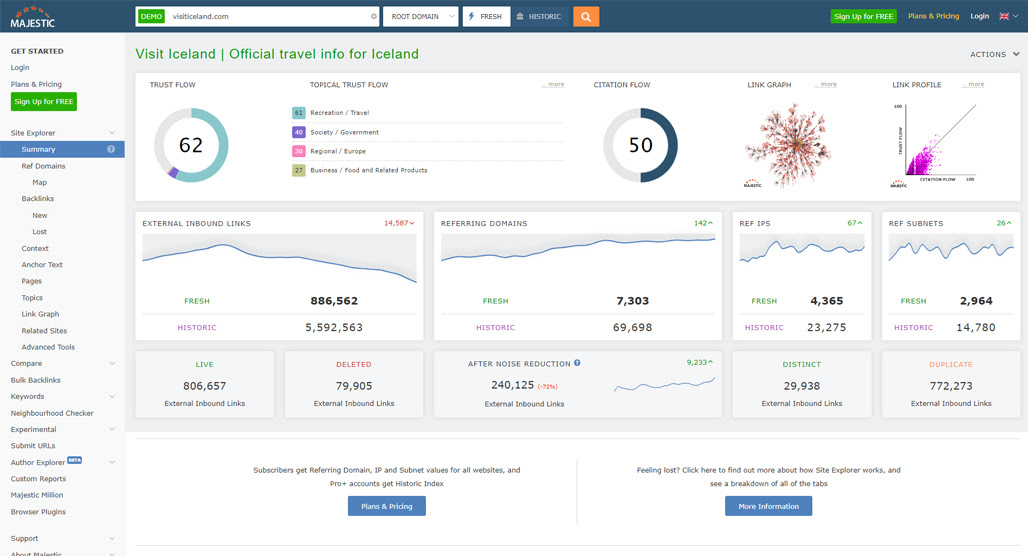Viewport: 1028px width, 556px height.
Task: Click the help icon beside Summary
Action: pos(111,149)
